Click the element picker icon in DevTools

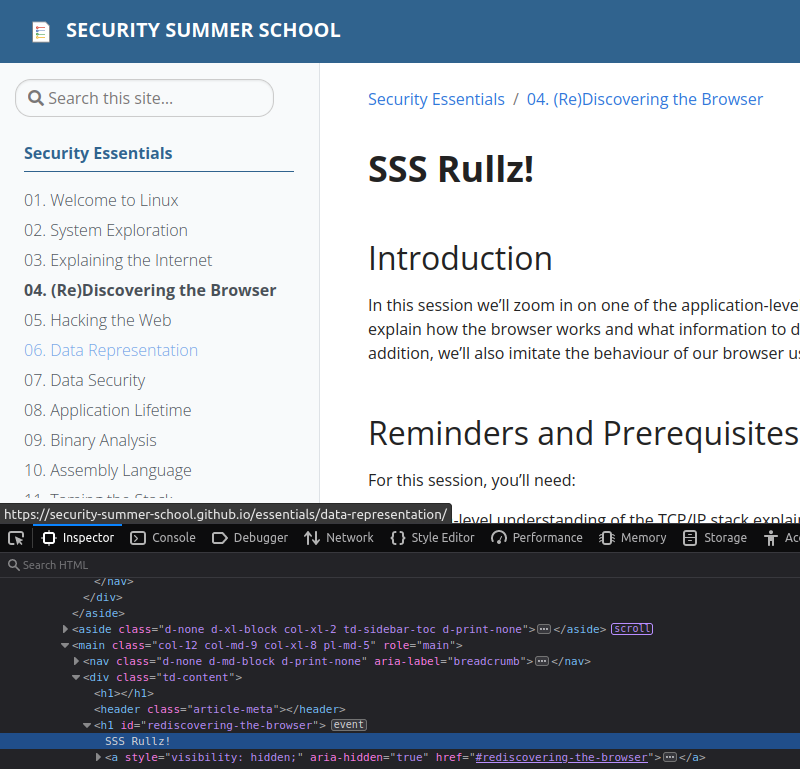coord(16,538)
